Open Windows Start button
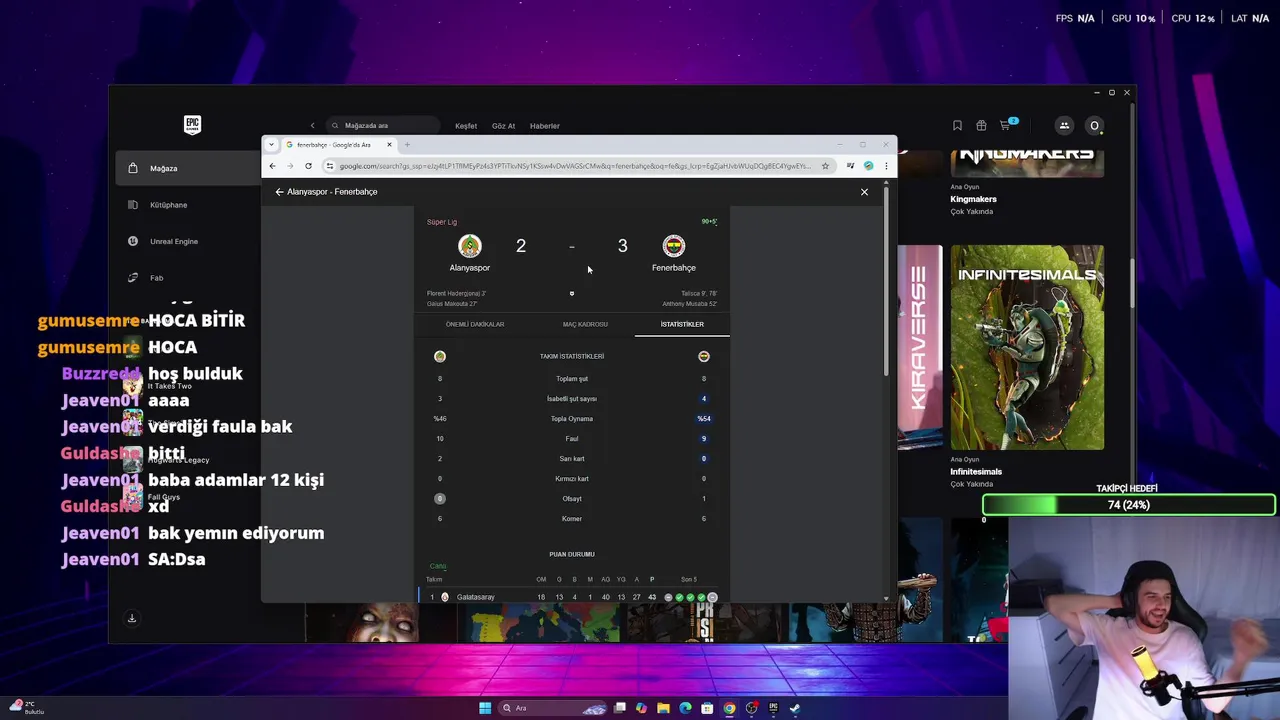Screen dimensions: 1280x720 [485, 708]
